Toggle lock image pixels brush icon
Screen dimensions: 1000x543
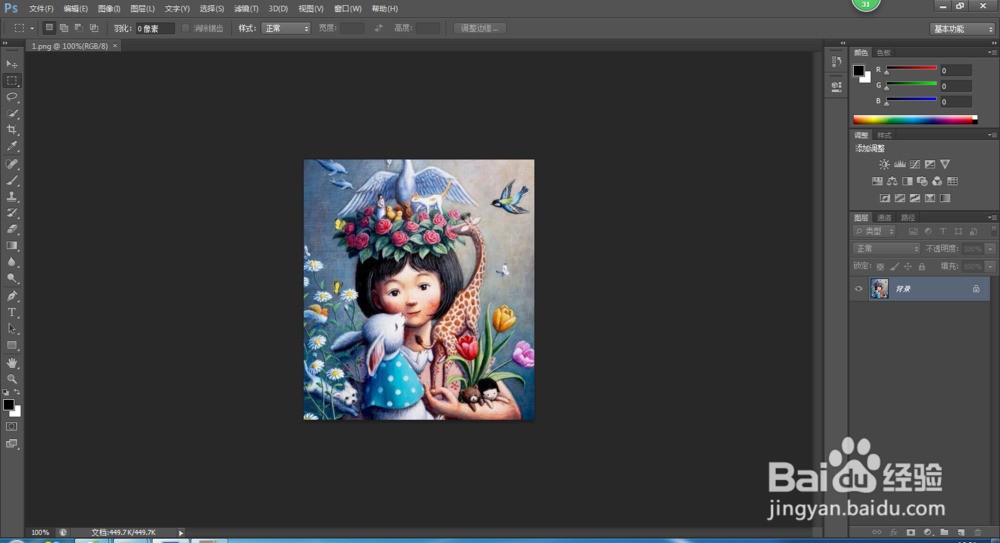894,267
